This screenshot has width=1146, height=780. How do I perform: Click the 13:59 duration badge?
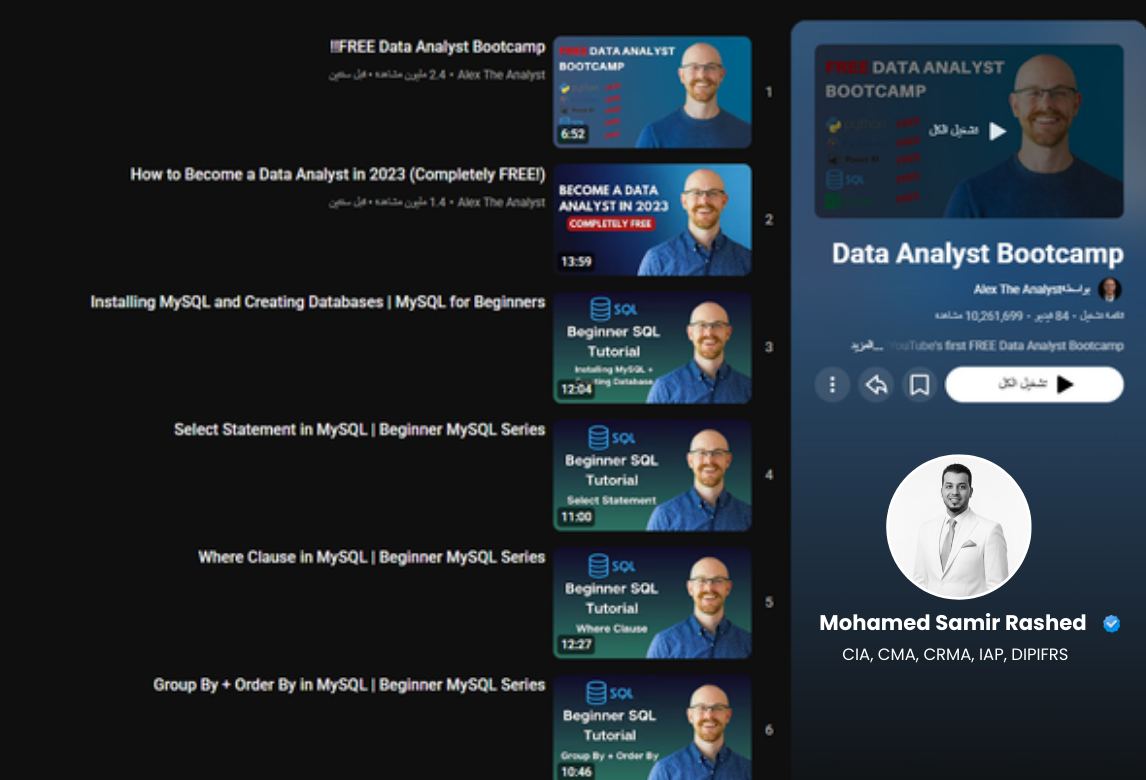click(577, 262)
